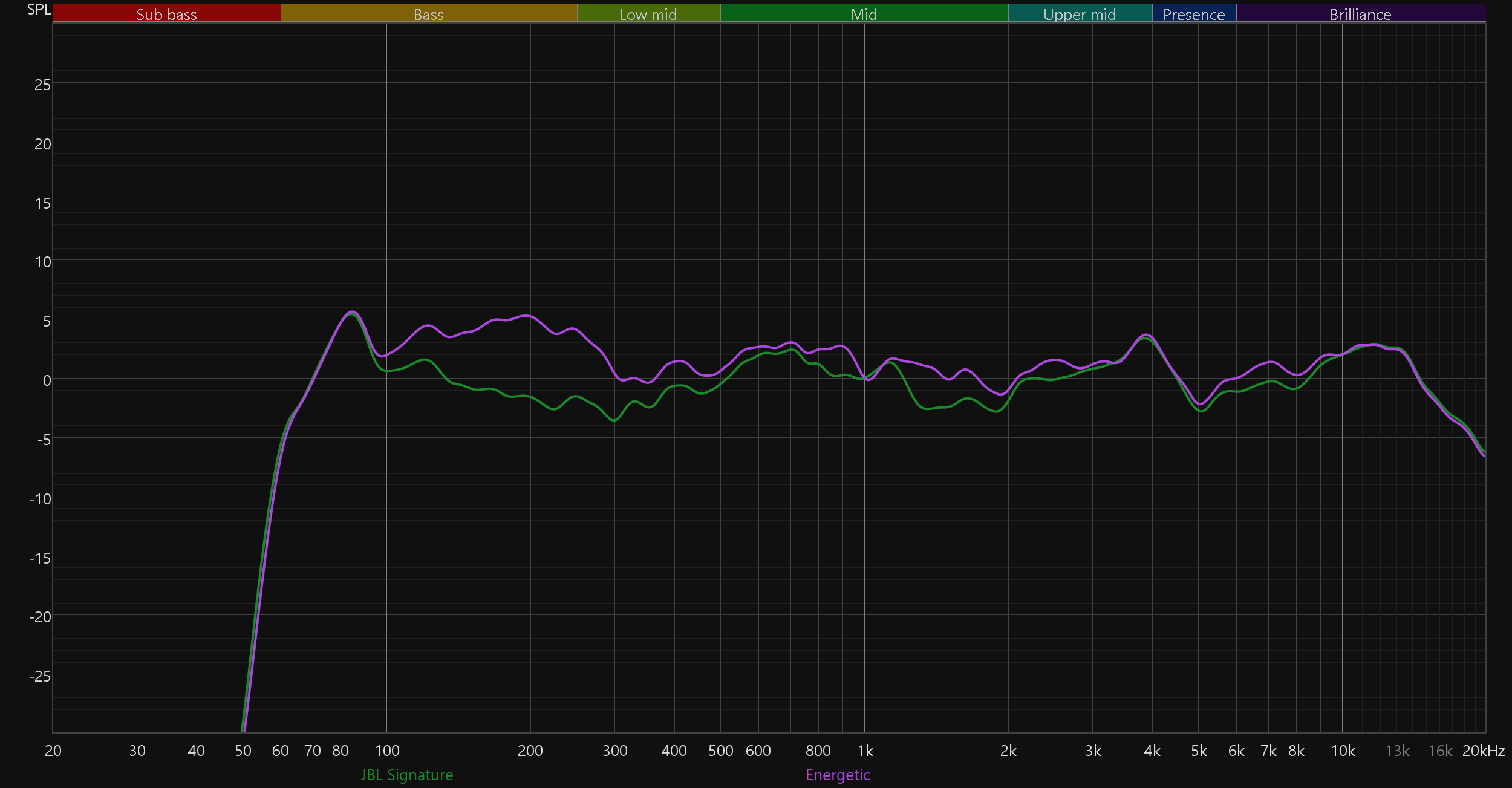Click the 4k peak on the curves

[1145, 335]
